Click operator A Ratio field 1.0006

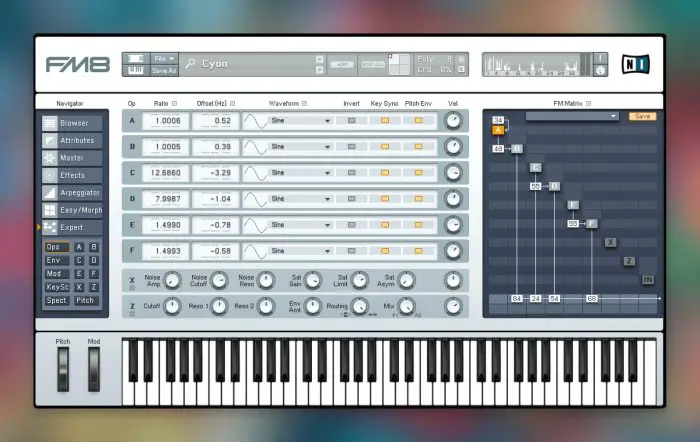(165, 121)
